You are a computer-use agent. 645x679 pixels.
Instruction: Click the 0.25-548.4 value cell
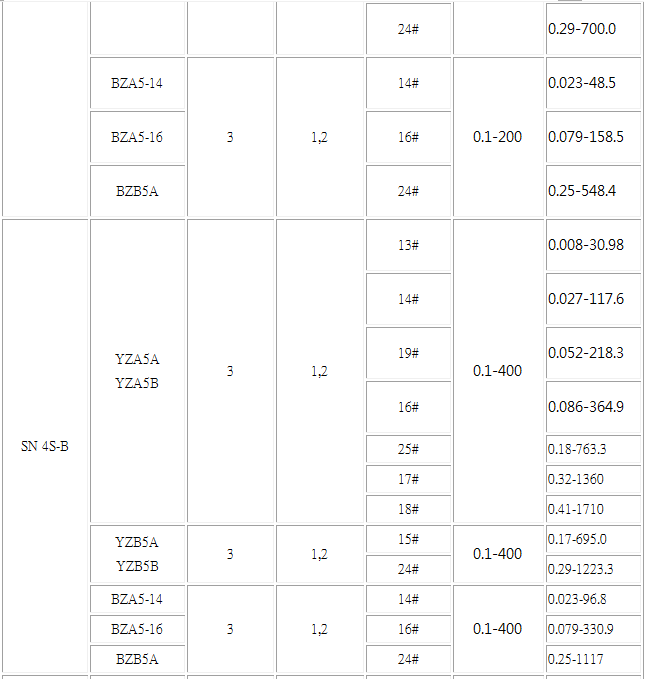[593, 191]
